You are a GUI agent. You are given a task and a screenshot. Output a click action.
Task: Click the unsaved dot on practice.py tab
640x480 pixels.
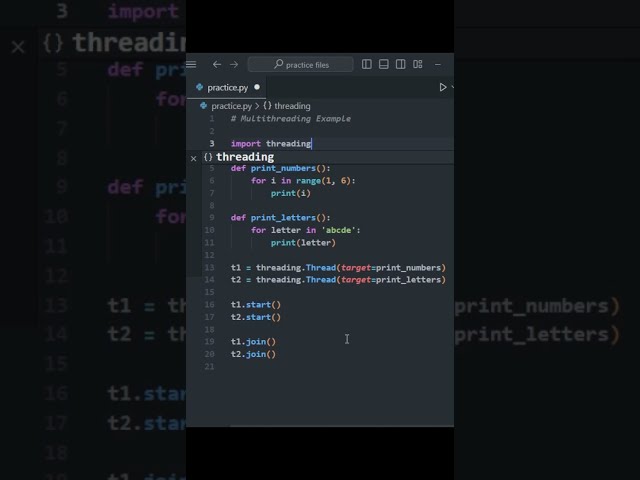click(x=257, y=87)
